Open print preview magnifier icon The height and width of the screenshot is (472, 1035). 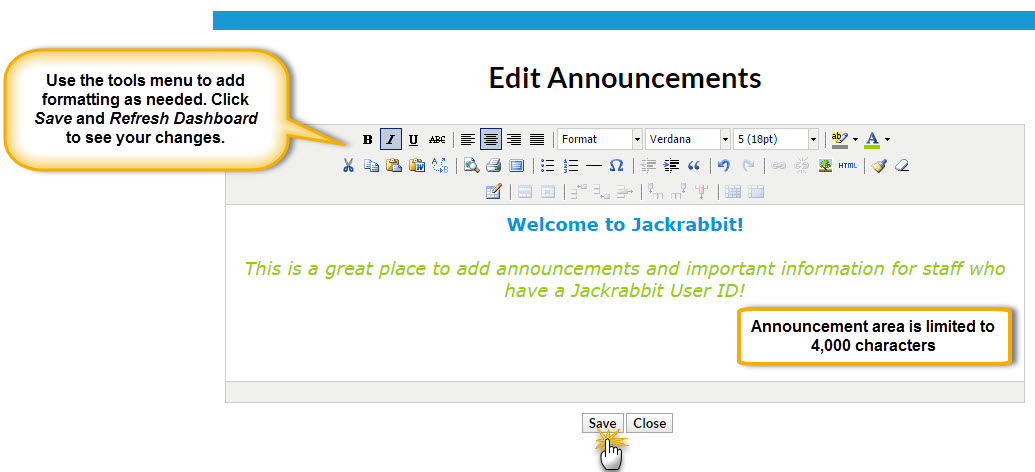(471, 166)
